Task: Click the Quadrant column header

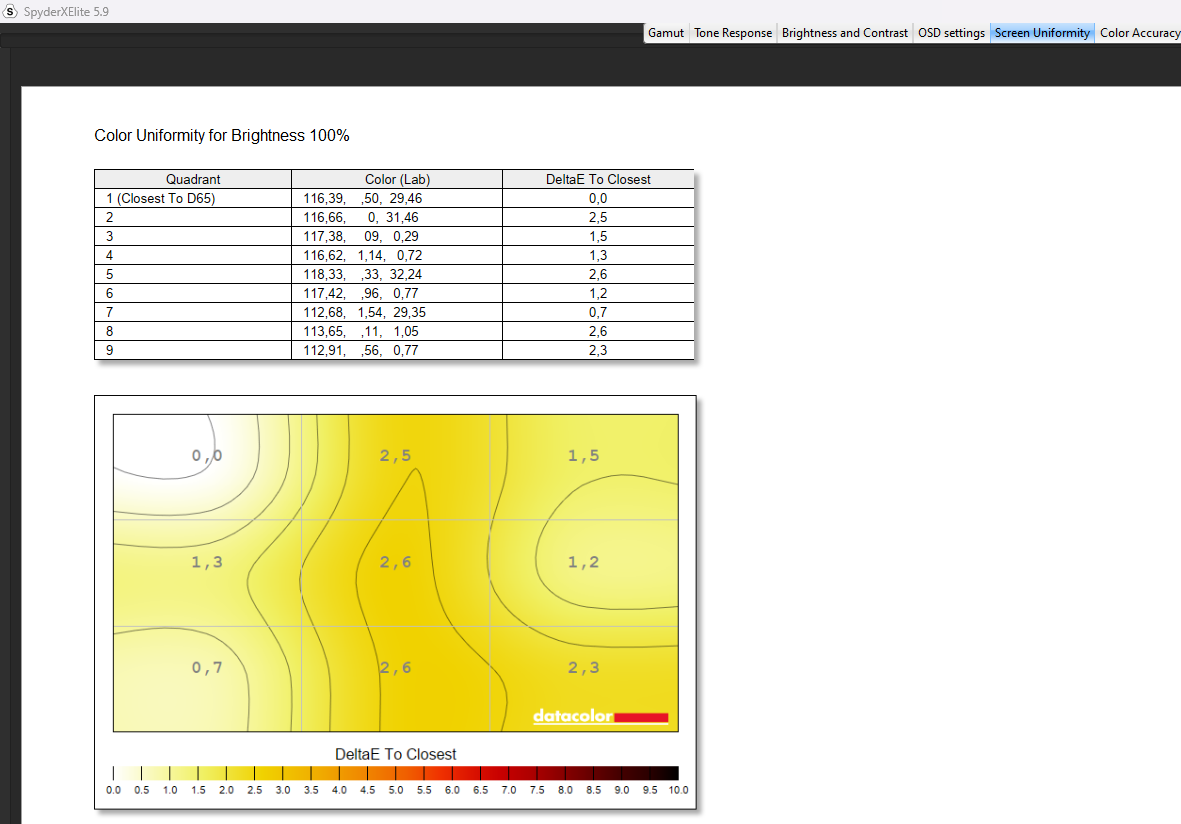Action: 193,179
